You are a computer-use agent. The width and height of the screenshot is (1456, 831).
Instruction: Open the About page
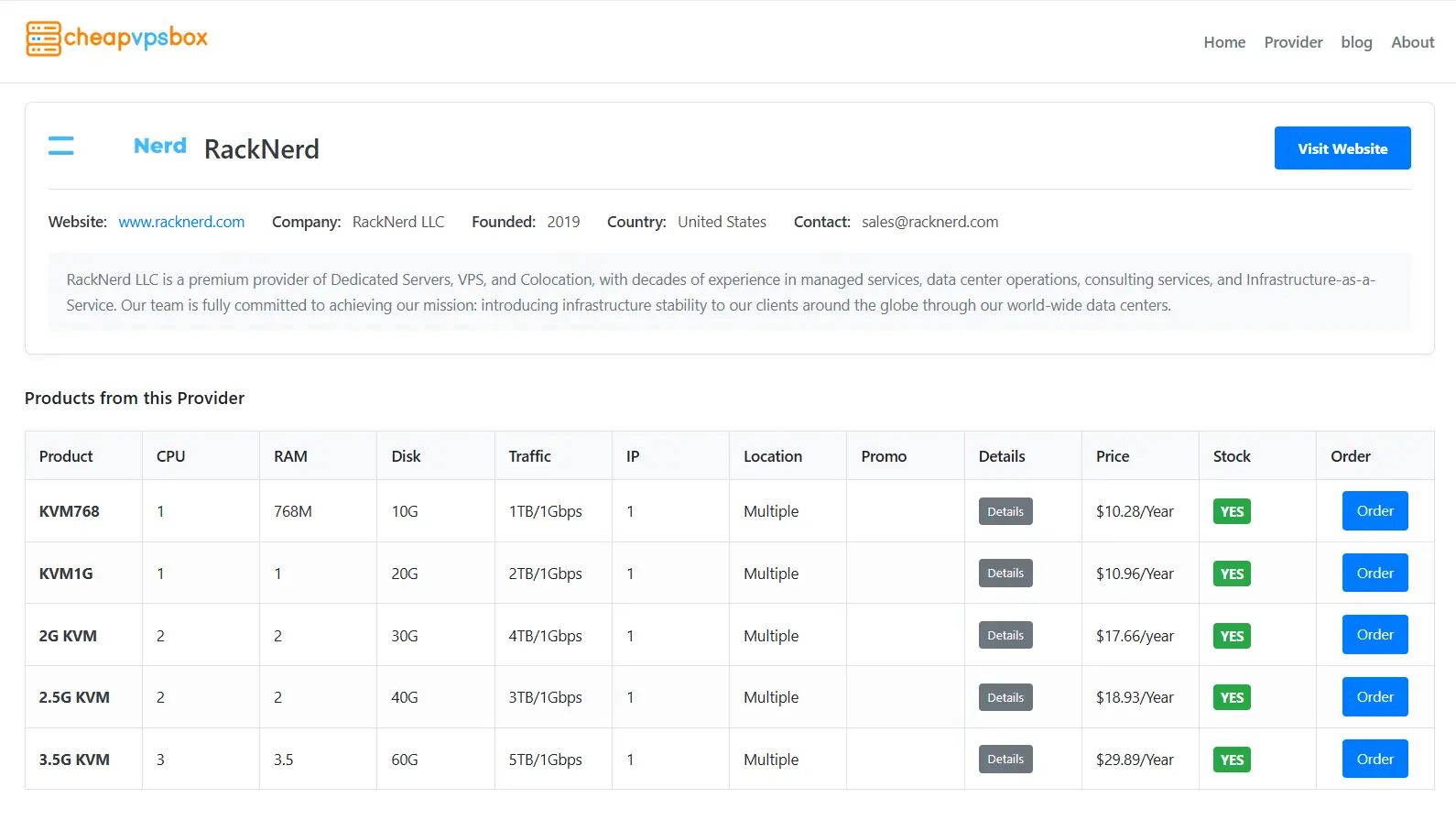pos(1412,42)
